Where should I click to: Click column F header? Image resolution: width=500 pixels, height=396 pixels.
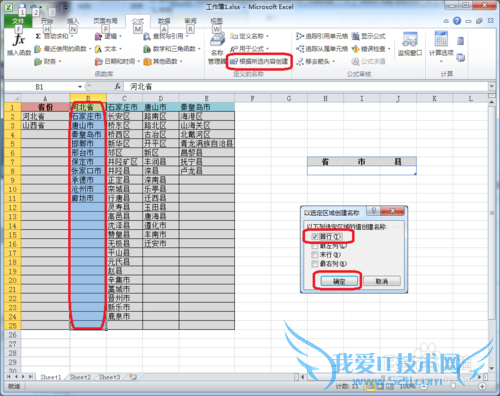tap(252, 98)
